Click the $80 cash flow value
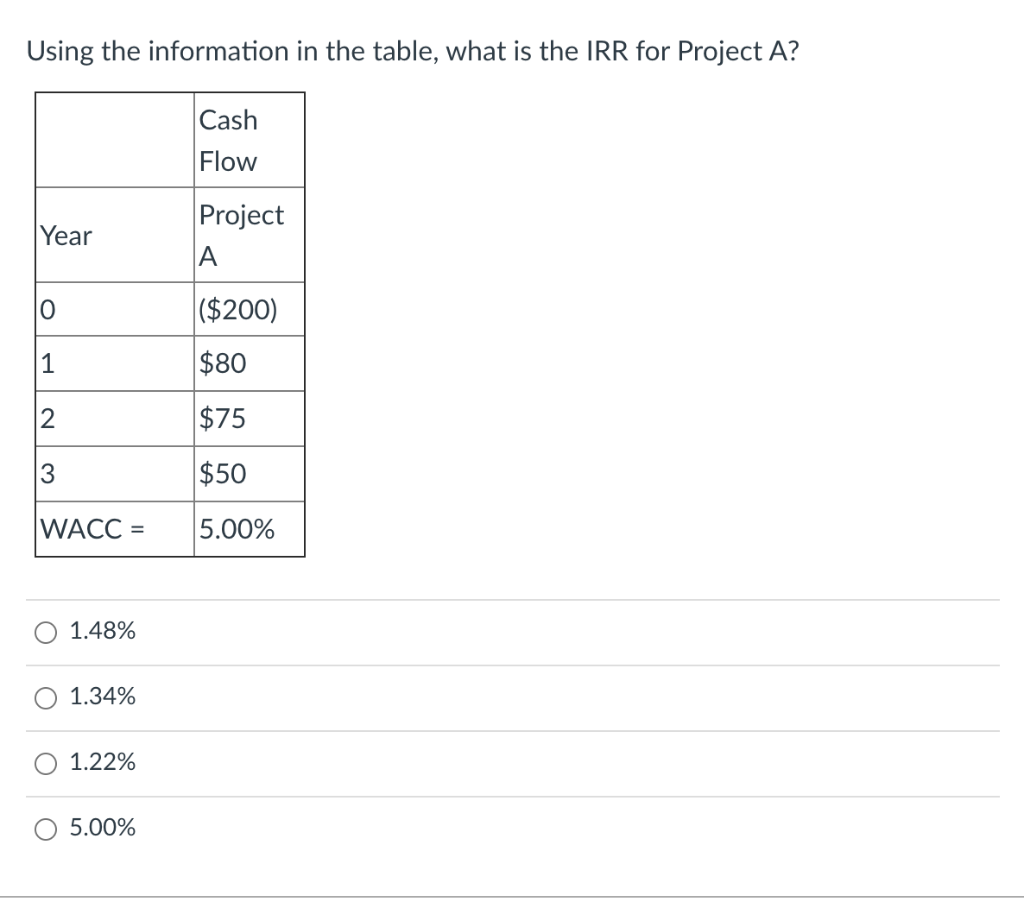Viewport: 1024px width, 908px height. (x=221, y=363)
